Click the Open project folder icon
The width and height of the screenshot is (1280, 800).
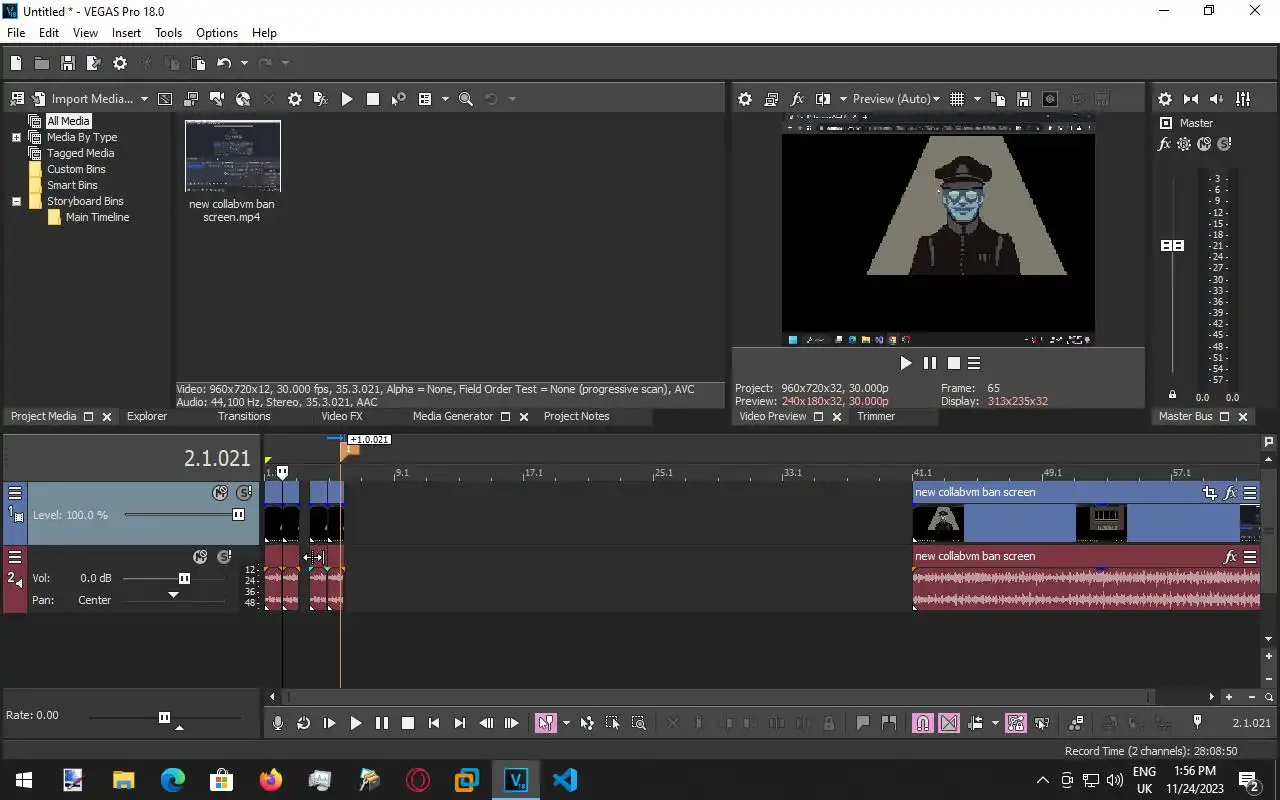pos(42,63)
